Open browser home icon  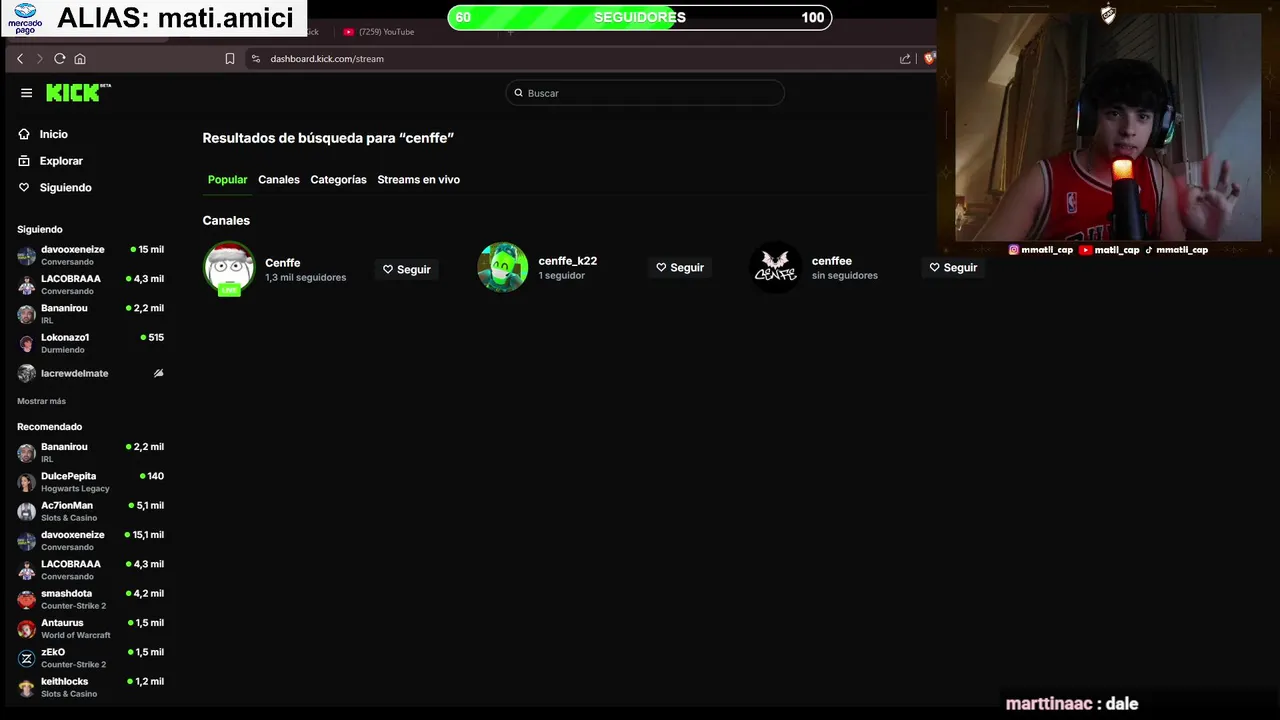click(x=80, y=59)
